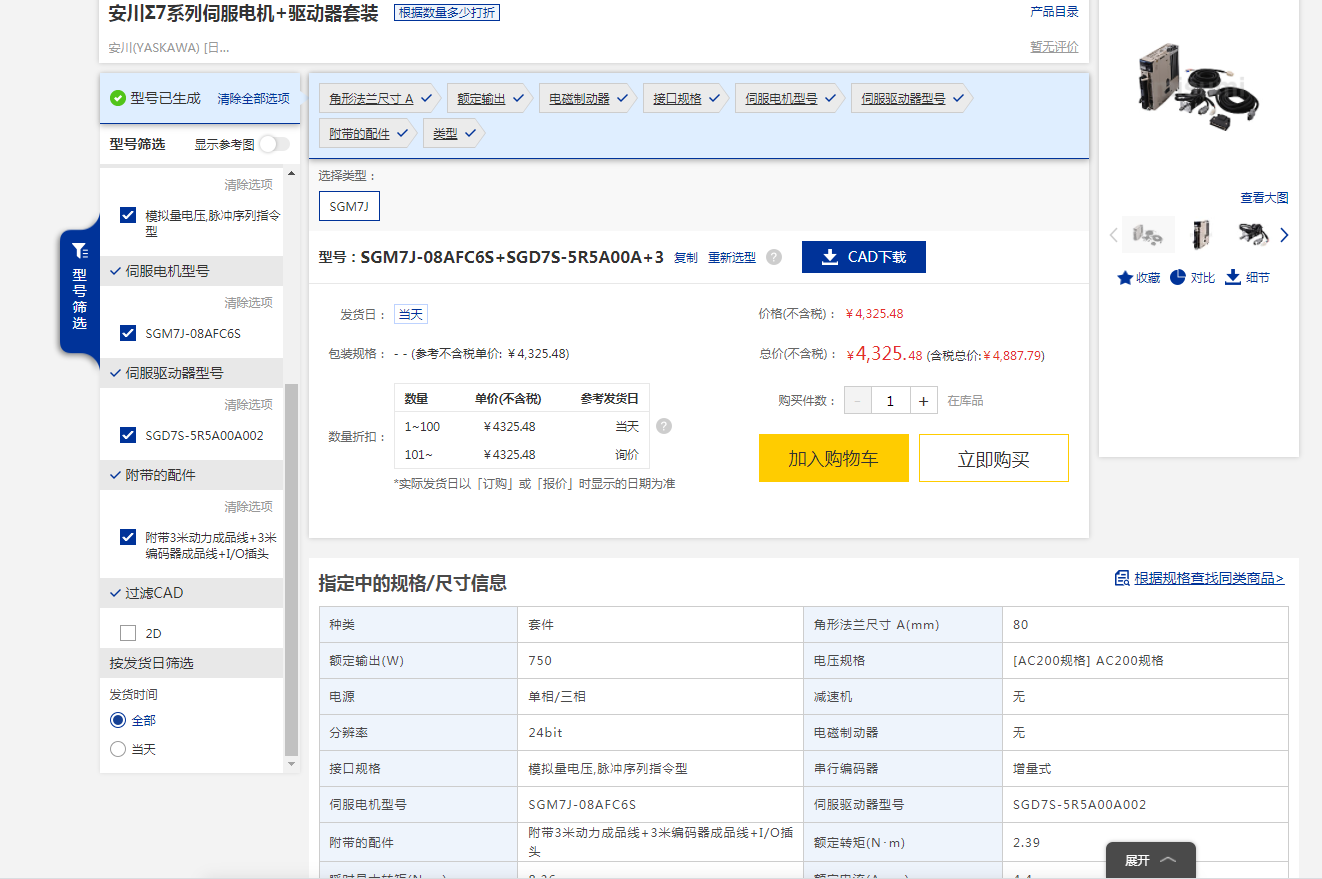Add product to favorites with 收藏 star

(x=1139, y=277)
